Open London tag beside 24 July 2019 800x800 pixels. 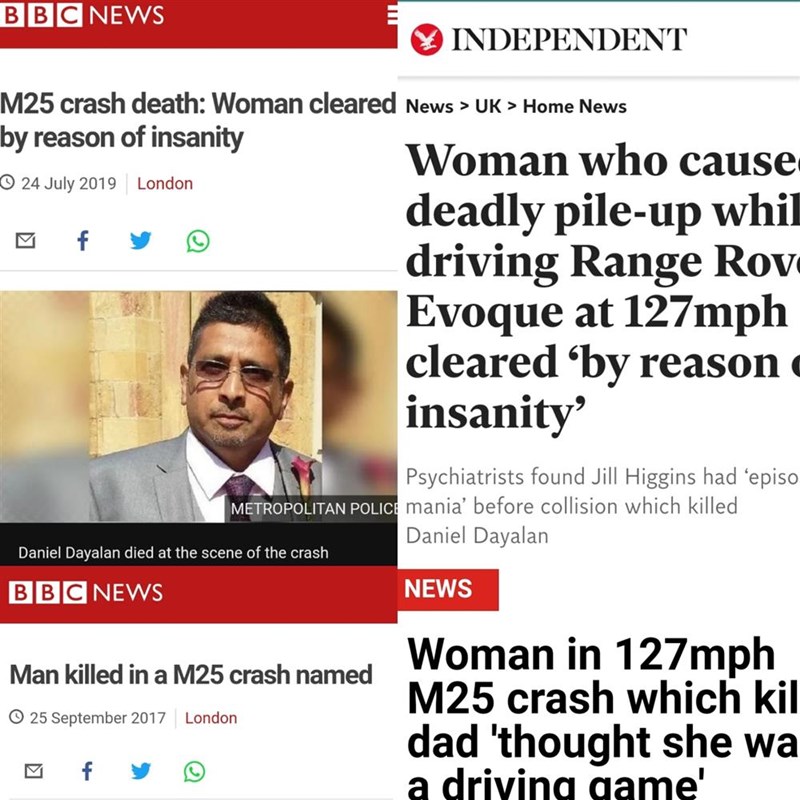click(165, 183)
